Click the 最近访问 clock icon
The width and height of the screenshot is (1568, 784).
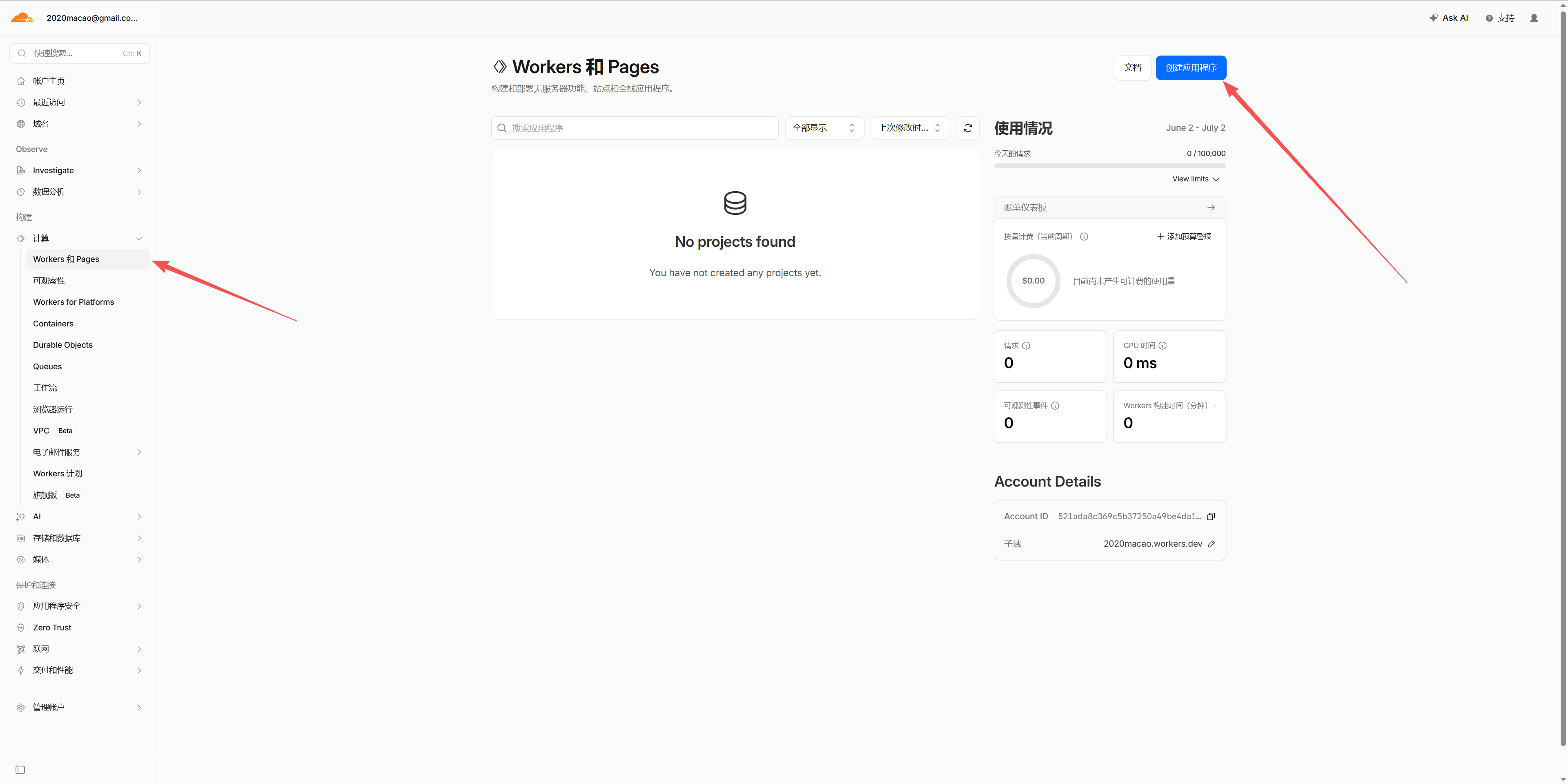coord(21,102)
